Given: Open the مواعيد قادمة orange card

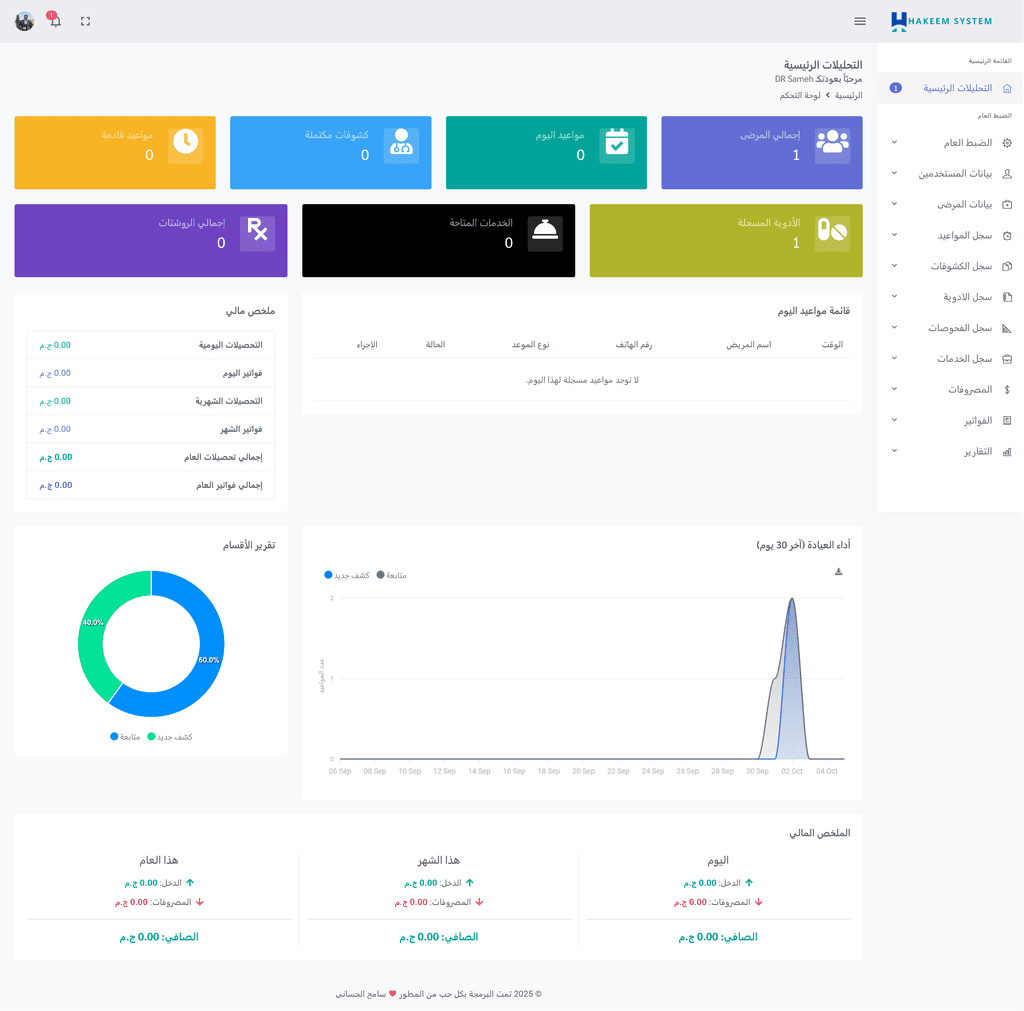Looking at the screenshot, I should coord(115,152).
